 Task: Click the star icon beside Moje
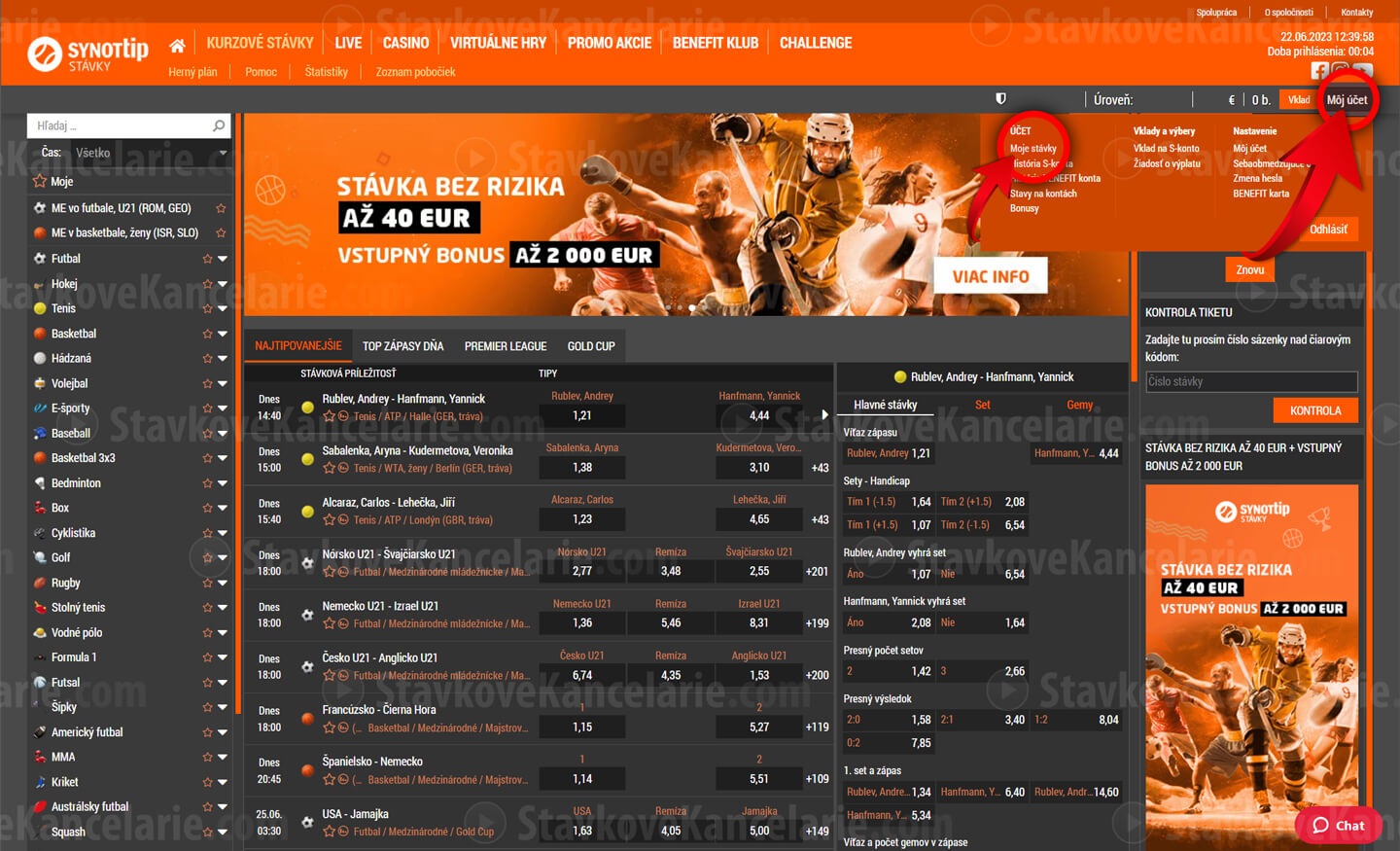pyautogui.click(x=40, y=181)
